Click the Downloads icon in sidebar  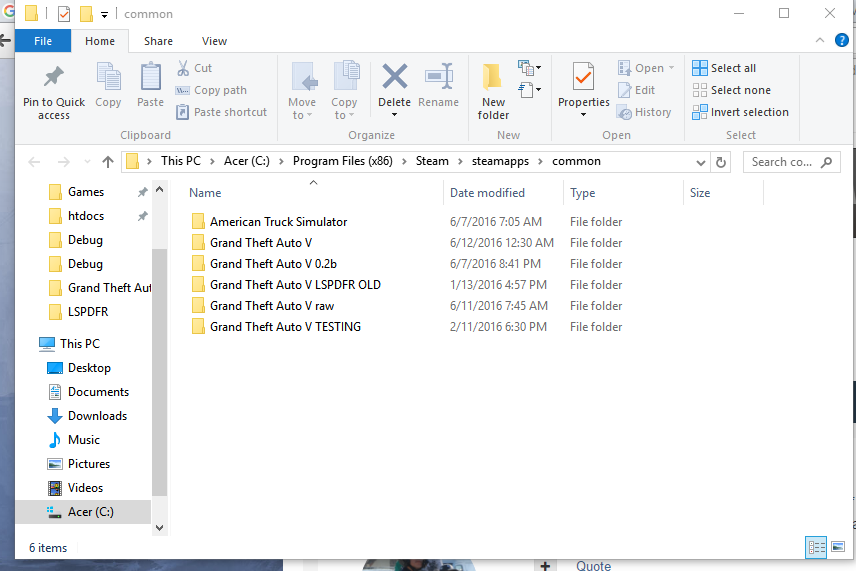[55, 416]
